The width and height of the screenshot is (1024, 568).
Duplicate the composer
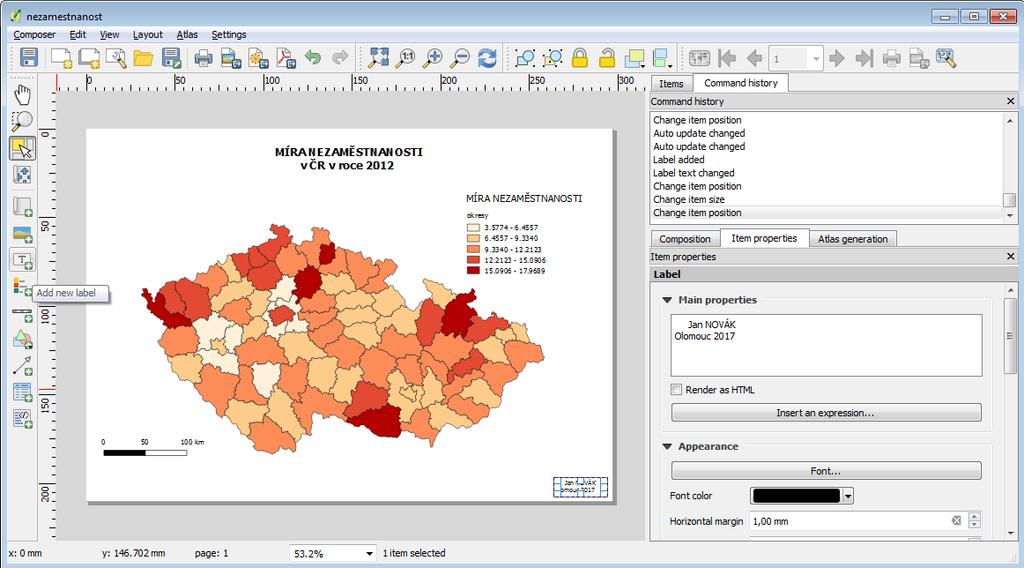89,58
